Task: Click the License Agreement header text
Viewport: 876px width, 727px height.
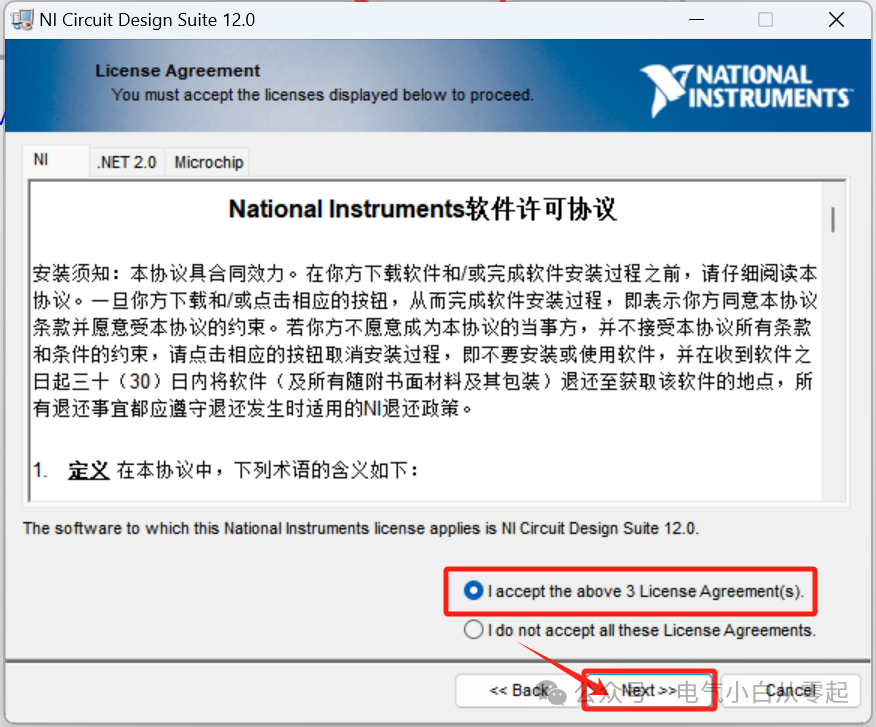Action: (x=177, y=71)
